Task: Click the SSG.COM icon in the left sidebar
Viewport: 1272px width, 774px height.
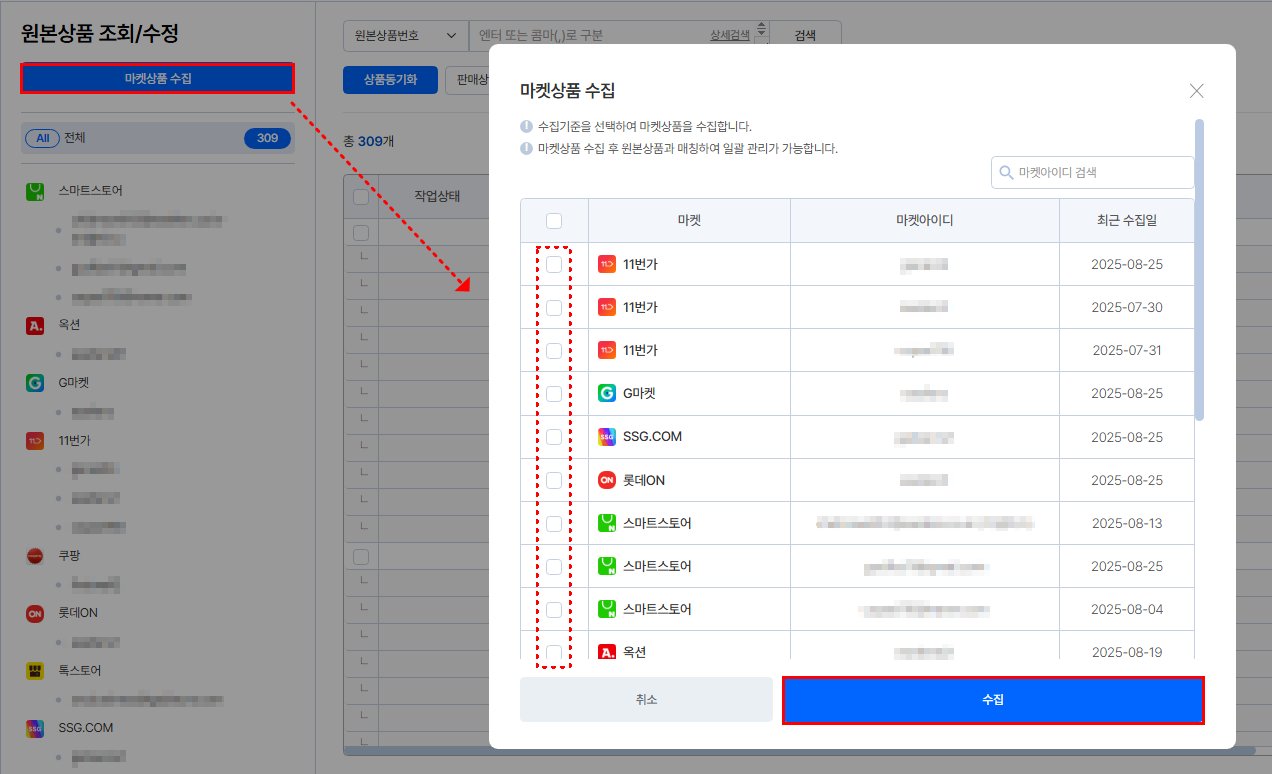Action: click(35, 728)
